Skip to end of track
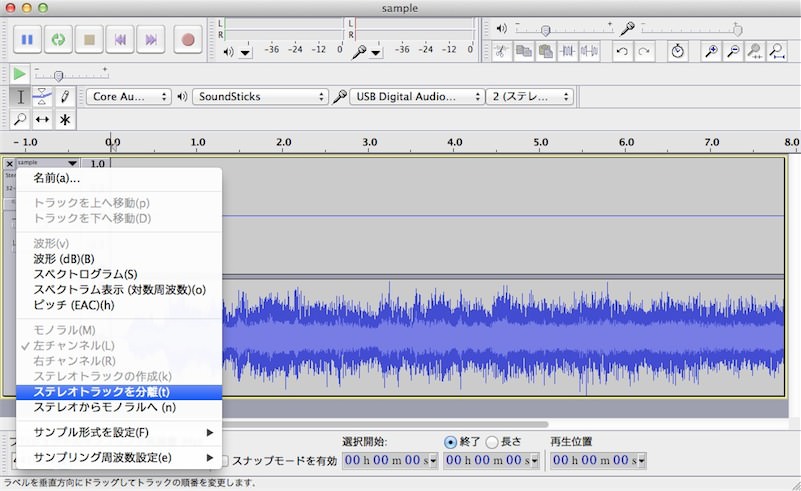The image size is (801, 491). 151,39
